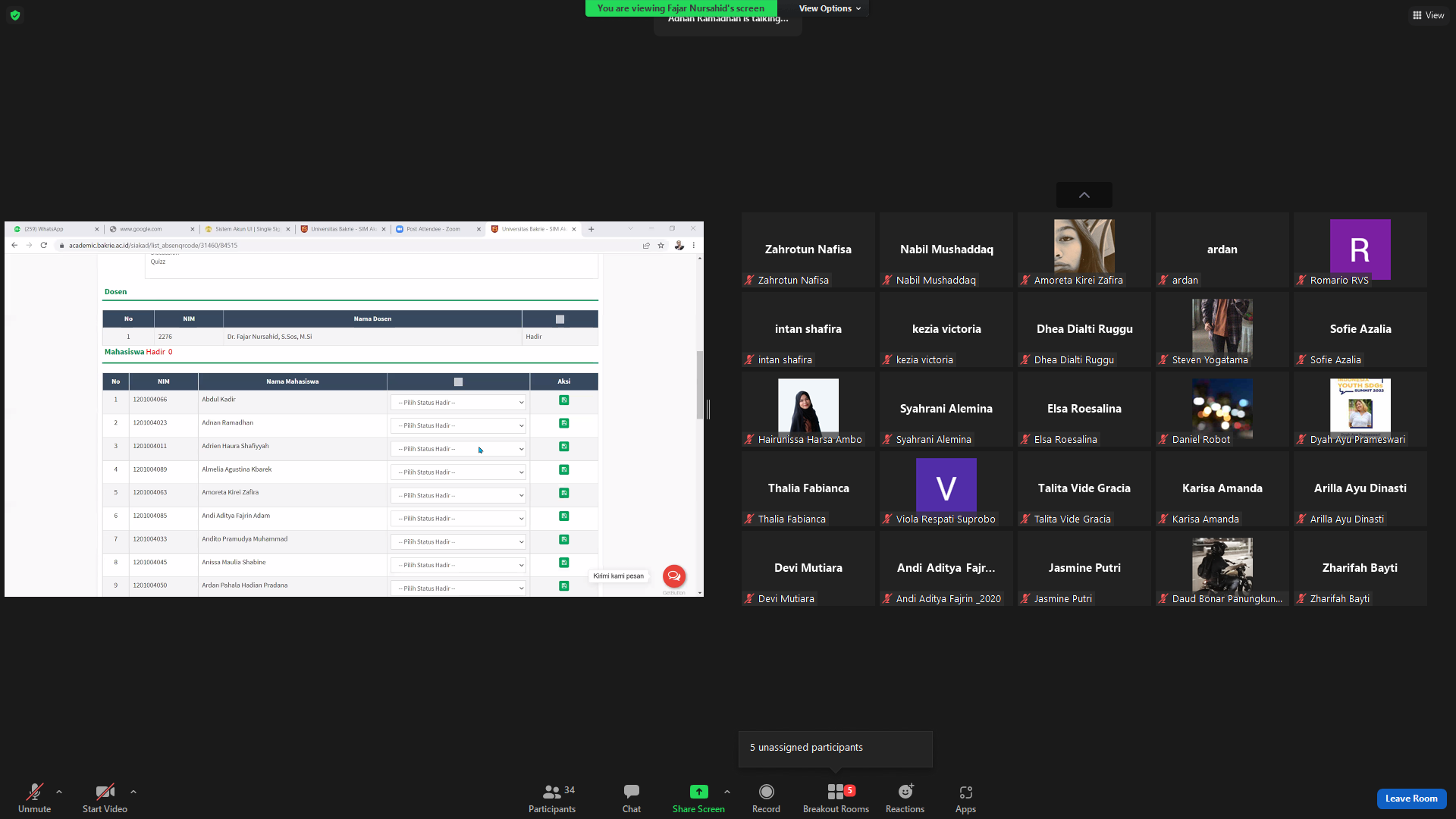Open status dropdown for Adnan Ramadhan

point(459,426)
